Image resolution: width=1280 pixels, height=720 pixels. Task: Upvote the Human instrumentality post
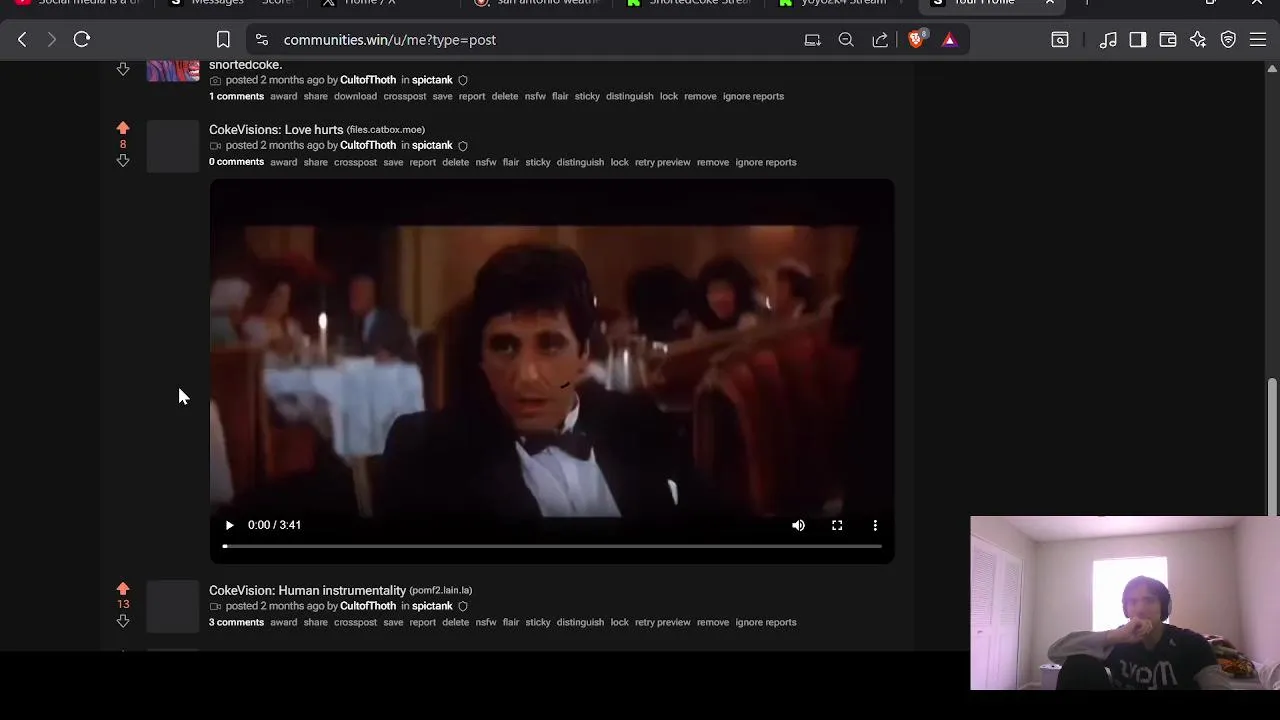(123, 589)
